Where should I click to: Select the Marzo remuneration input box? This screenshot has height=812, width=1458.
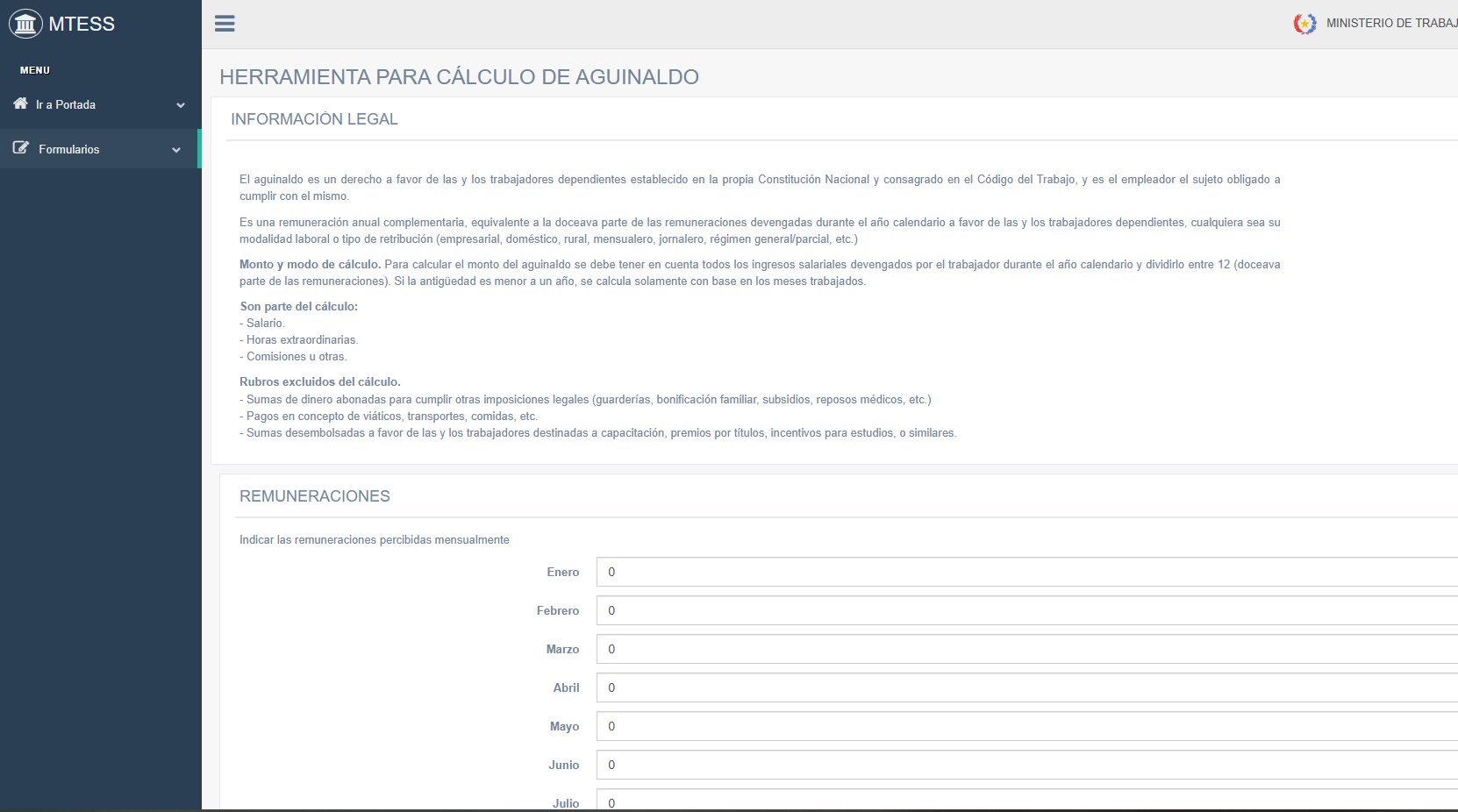click(1026, 649)
